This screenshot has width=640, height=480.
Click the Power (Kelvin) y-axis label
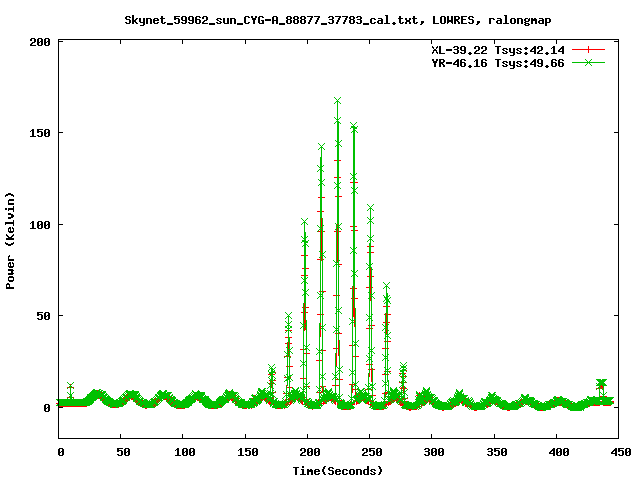[10, 241]
